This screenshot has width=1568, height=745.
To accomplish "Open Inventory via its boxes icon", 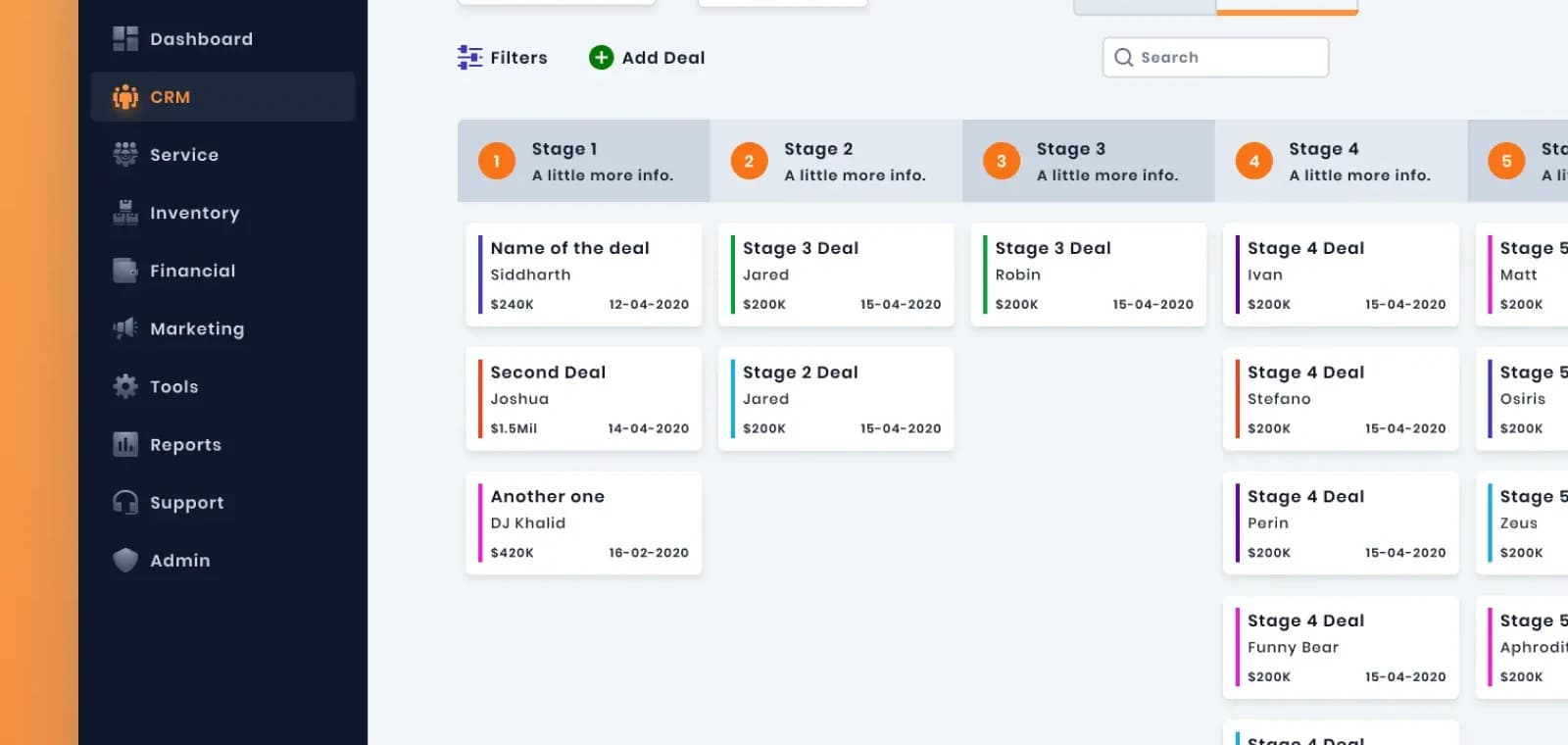I will (x=125, y=213).
